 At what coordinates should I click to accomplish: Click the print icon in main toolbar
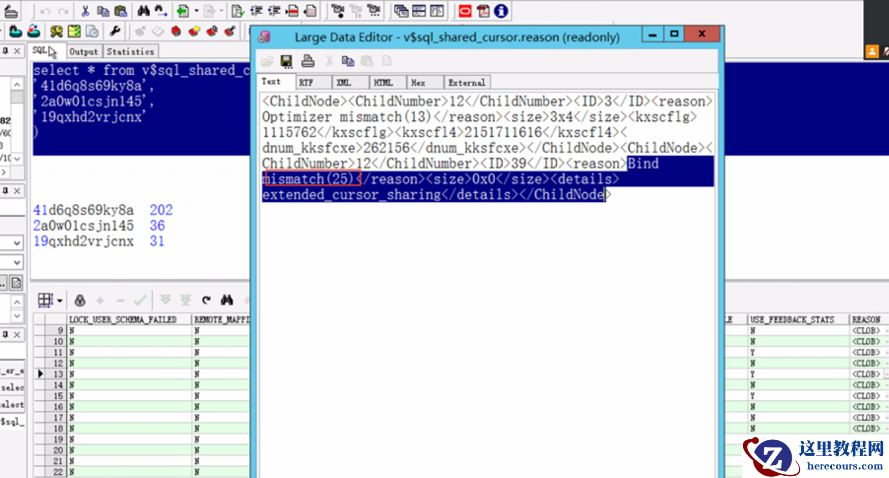click(x=11, y=11)
